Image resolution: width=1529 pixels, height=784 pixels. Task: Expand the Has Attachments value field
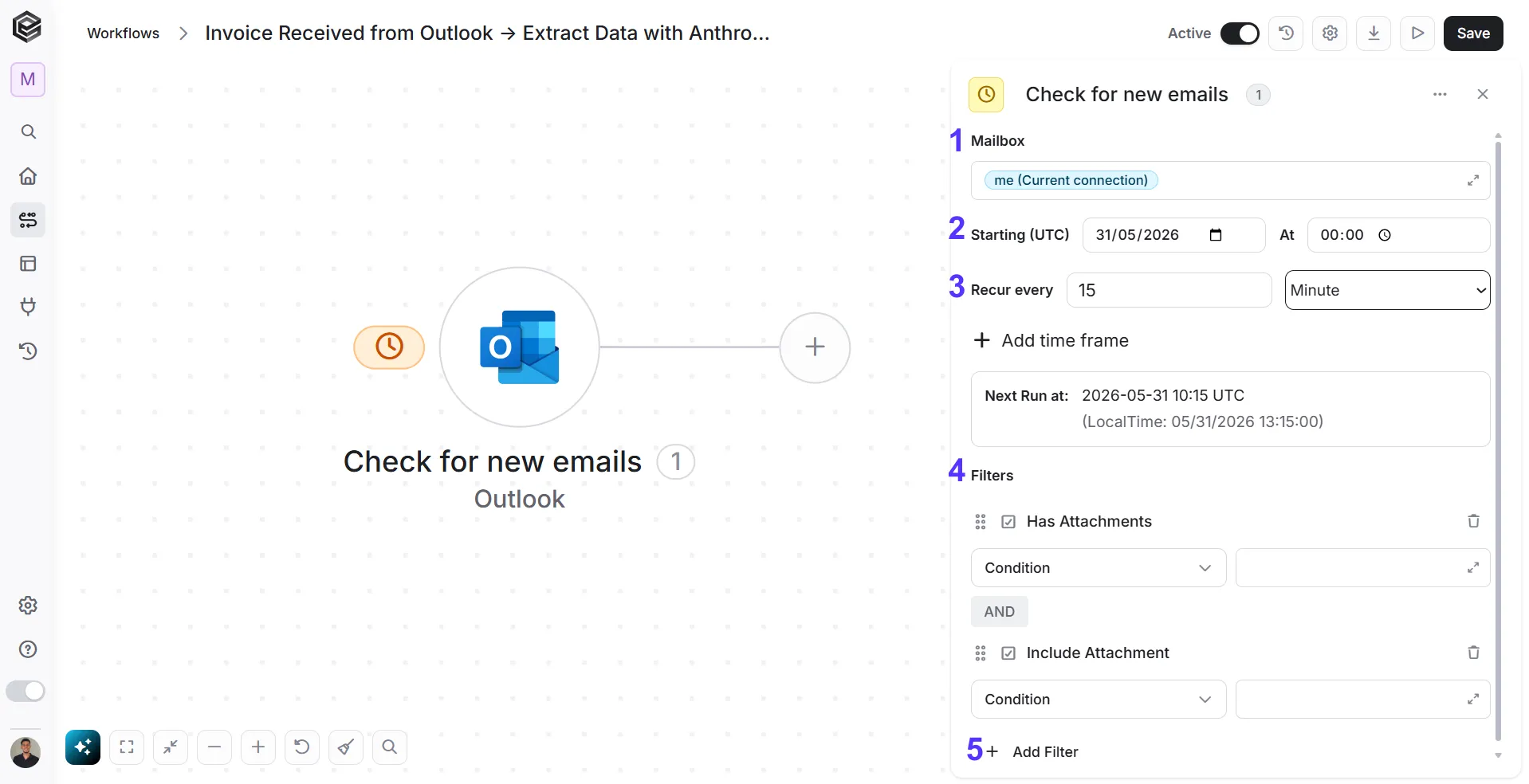coord(1473,568)
